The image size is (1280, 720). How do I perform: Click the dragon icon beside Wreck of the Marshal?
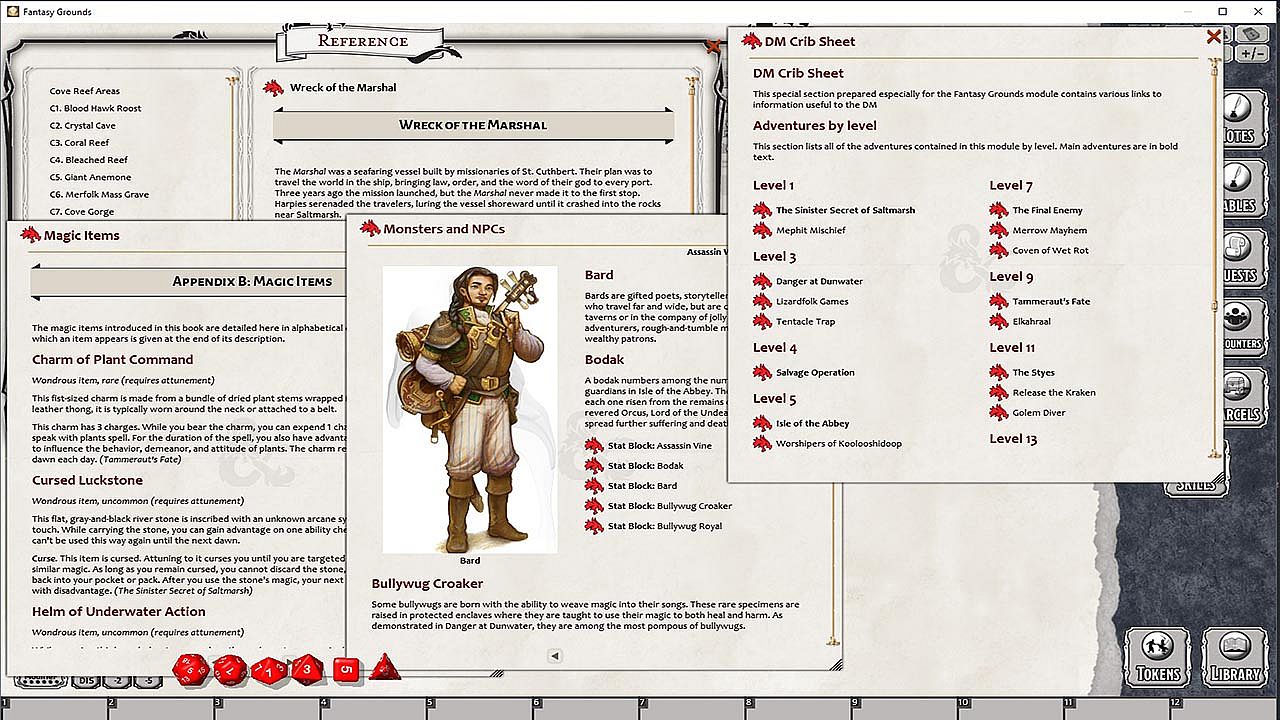[x=274, y=87]
